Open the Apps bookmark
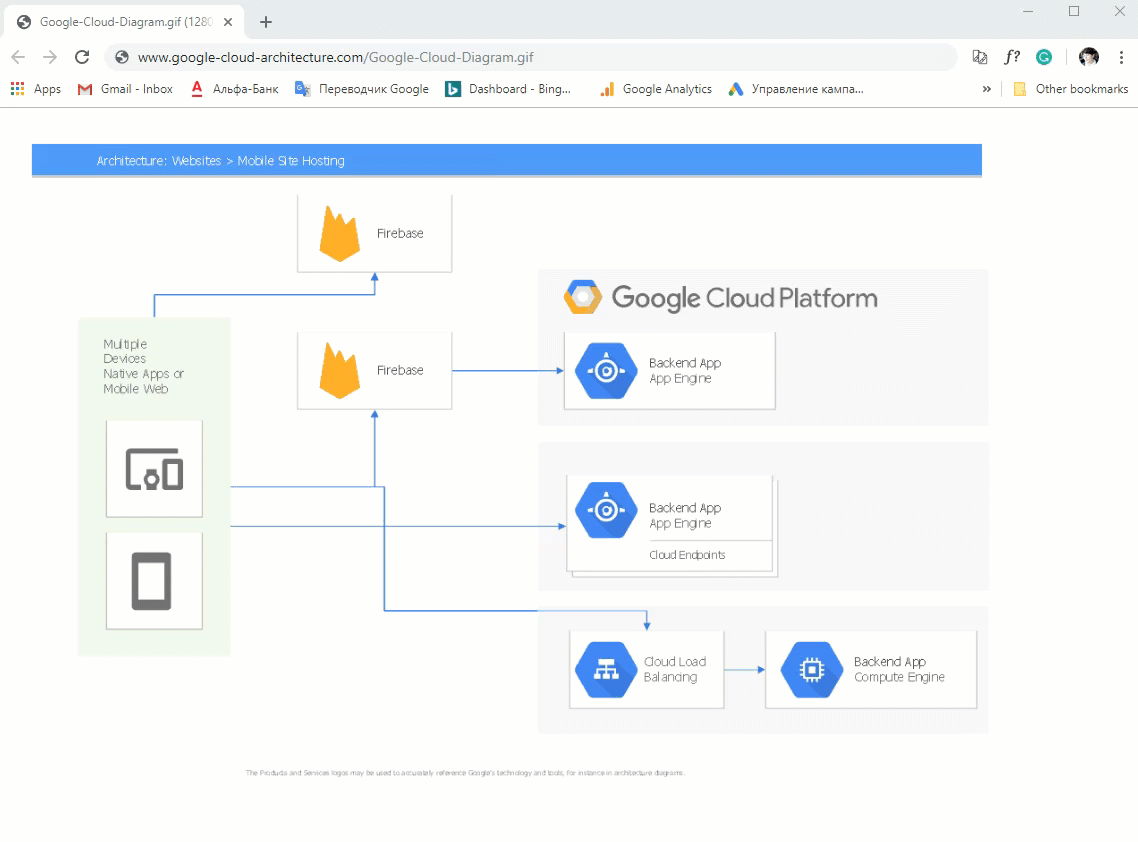This screenshot has height=842, width=1138. (x=36, y=89)
